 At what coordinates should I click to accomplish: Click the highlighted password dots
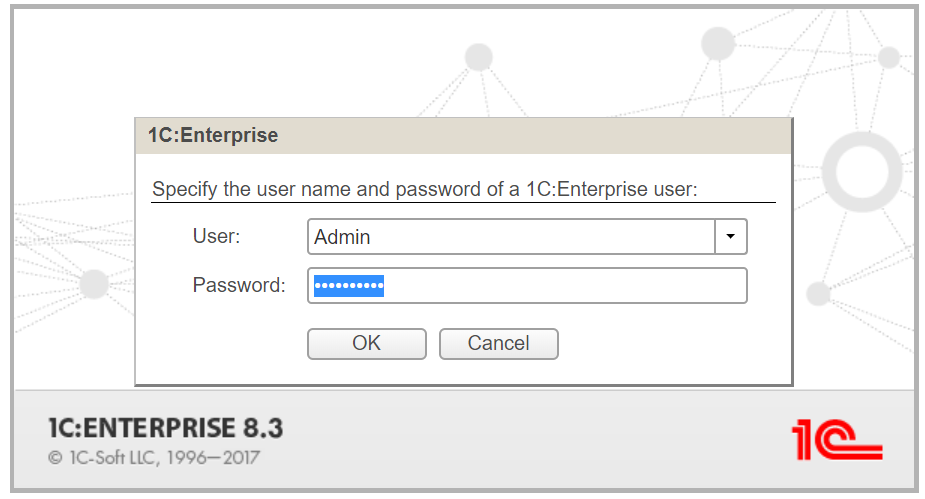pos(349,286)
